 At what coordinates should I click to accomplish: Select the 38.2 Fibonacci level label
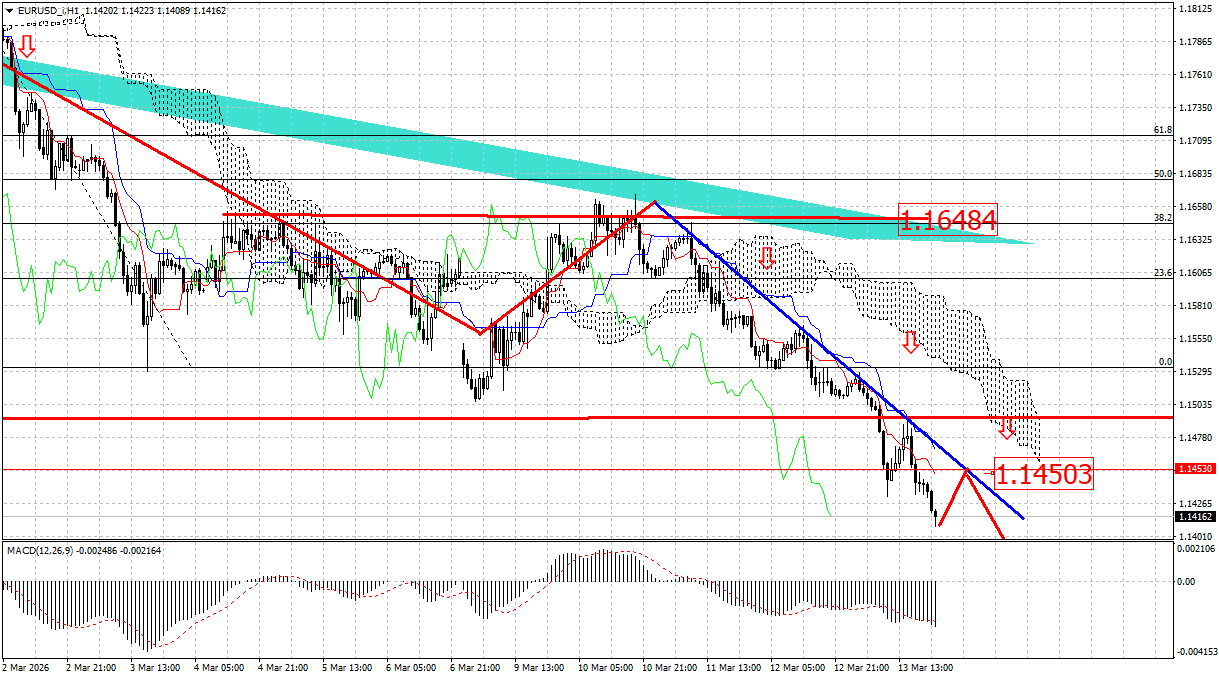pos(1162,217)
